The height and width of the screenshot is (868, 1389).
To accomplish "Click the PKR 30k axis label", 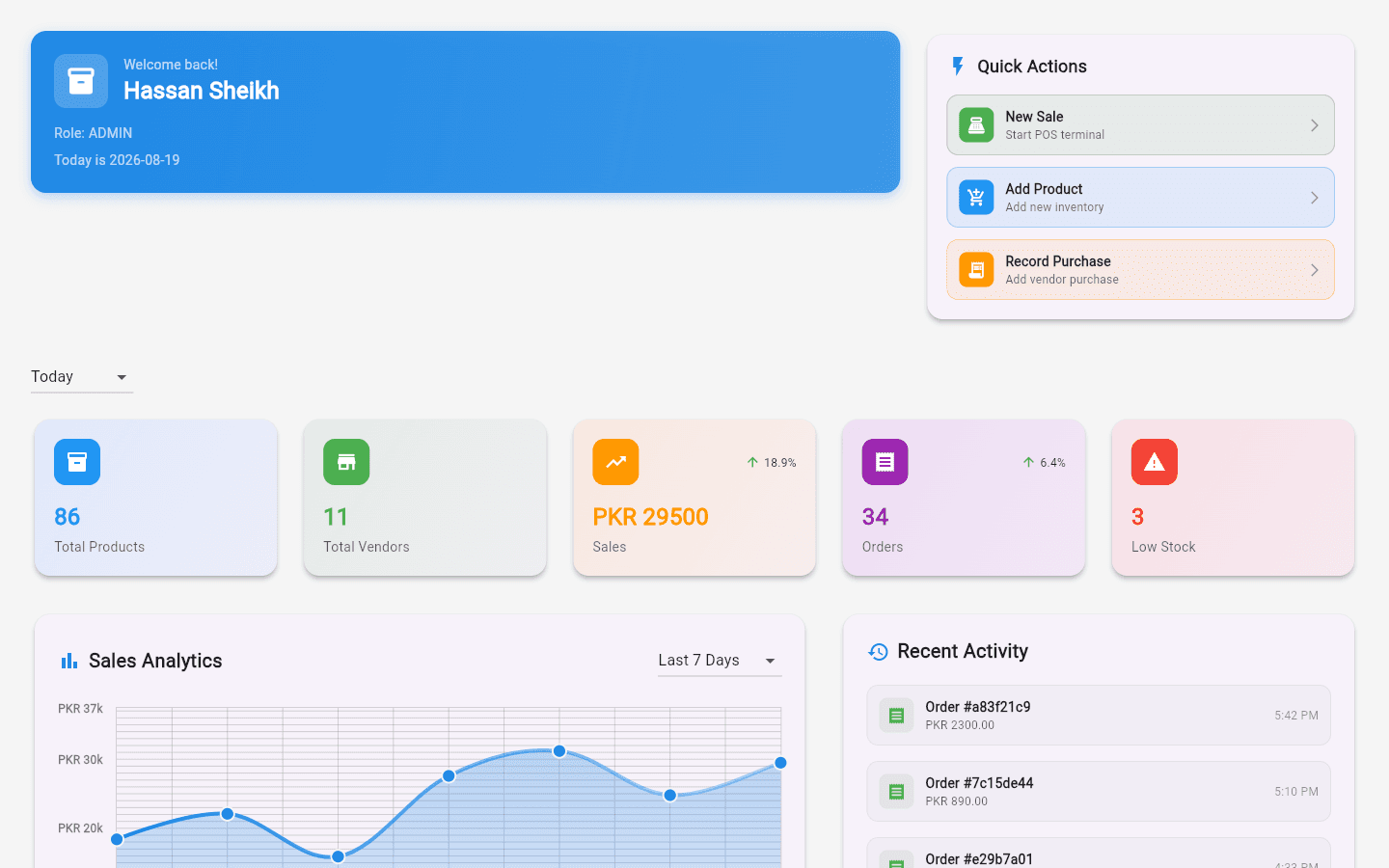I will tap(80, 760).
